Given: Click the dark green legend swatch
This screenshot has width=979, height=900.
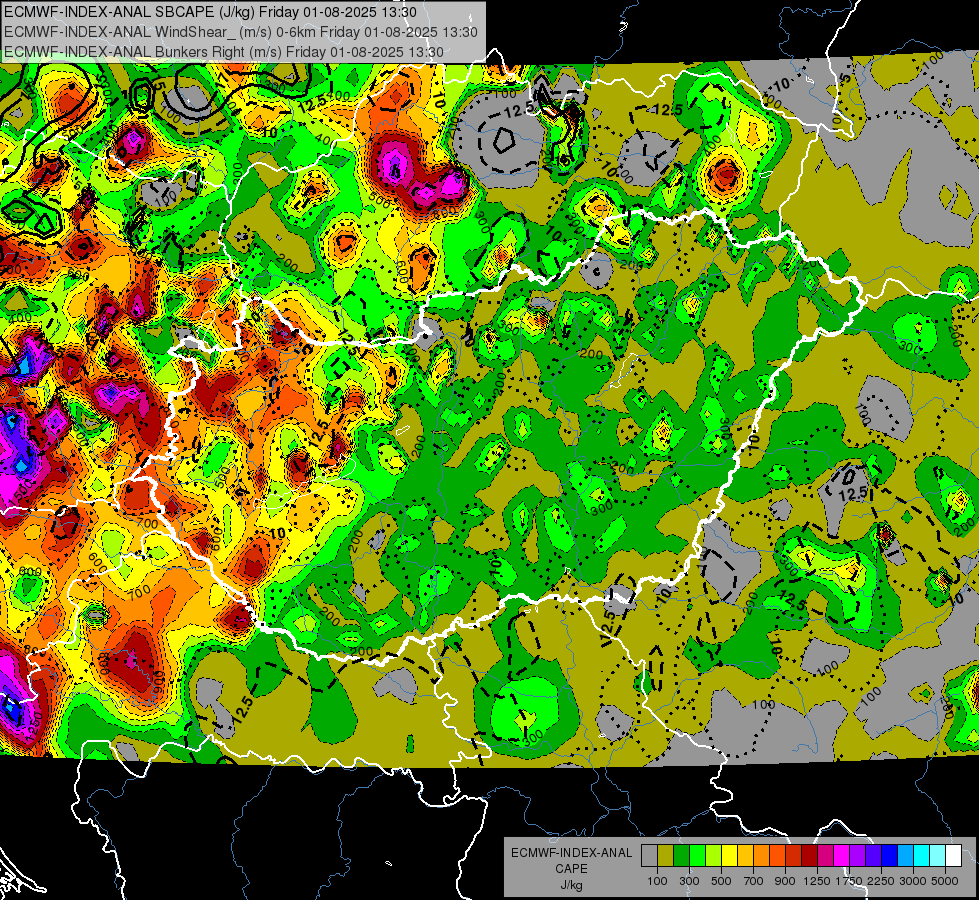Looking at the screenshot, I should [681, 855].
